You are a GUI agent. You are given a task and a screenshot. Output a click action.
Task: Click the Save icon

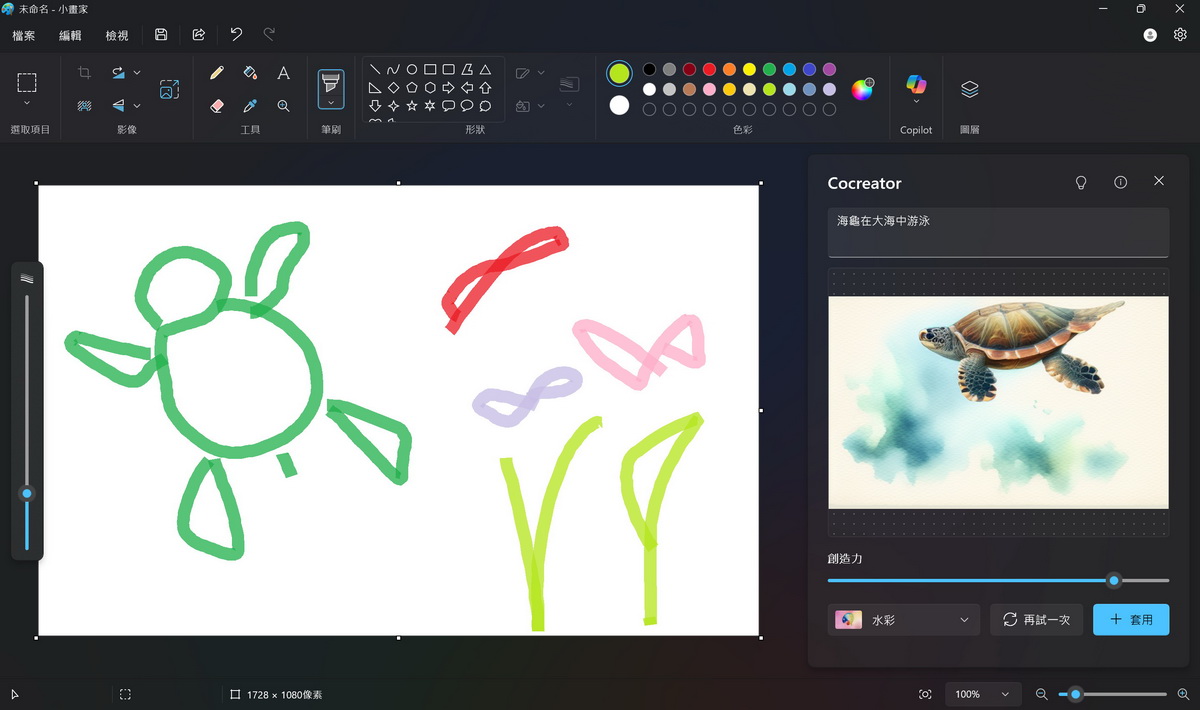[x=161, y=35]
